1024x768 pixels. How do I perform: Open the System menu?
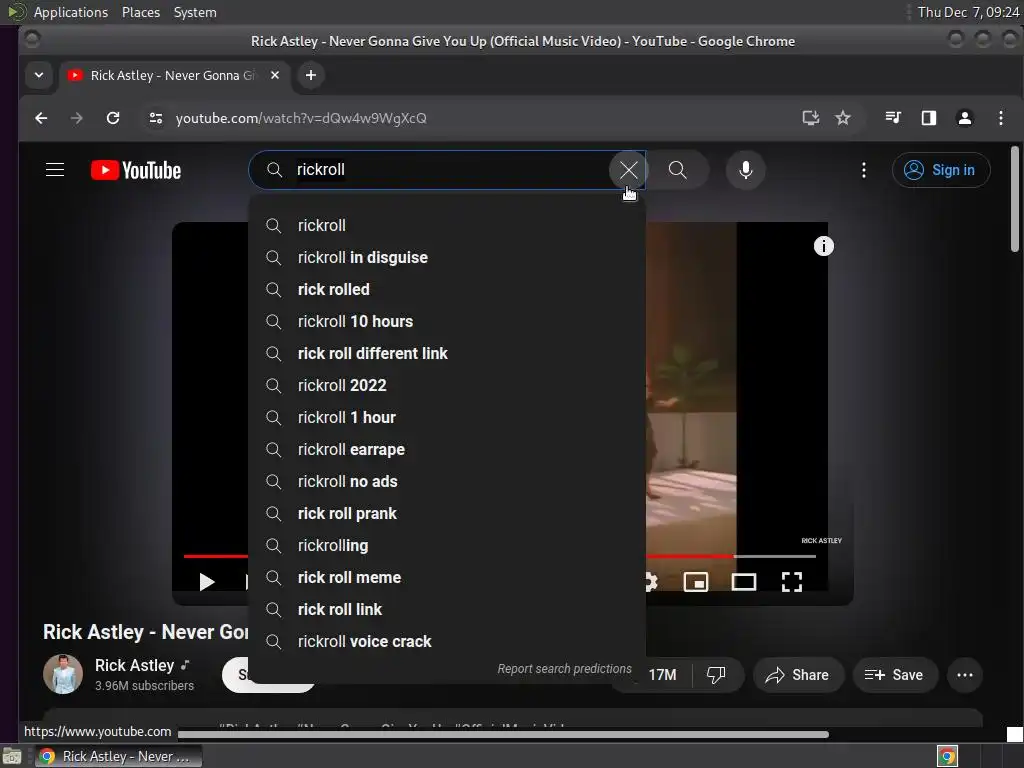coord(195,12)
